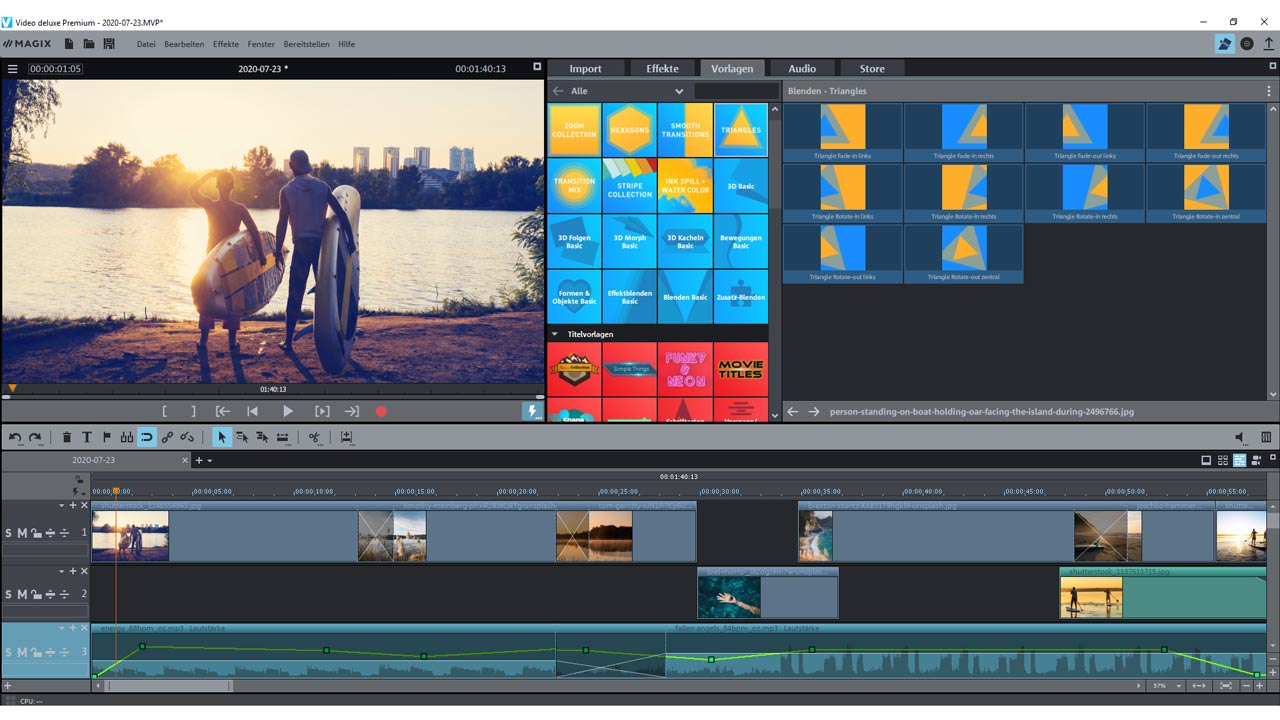The image size is (1280, 720).
Task: Click the undo arrow in toolbar
Action: point(15,437)
